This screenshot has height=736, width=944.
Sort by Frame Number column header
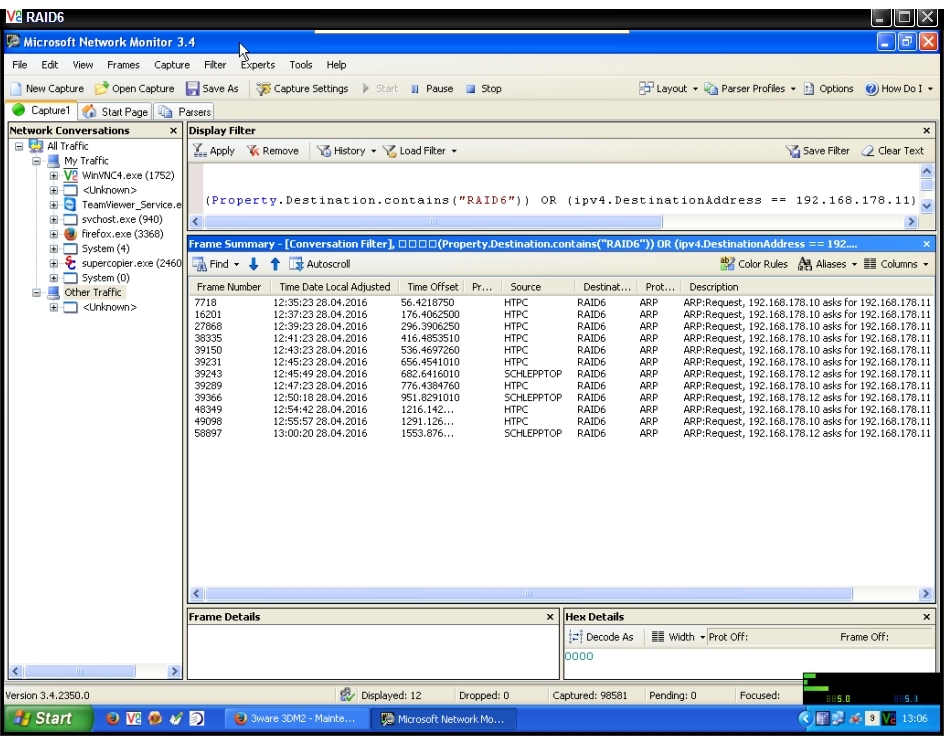[229, 287]
